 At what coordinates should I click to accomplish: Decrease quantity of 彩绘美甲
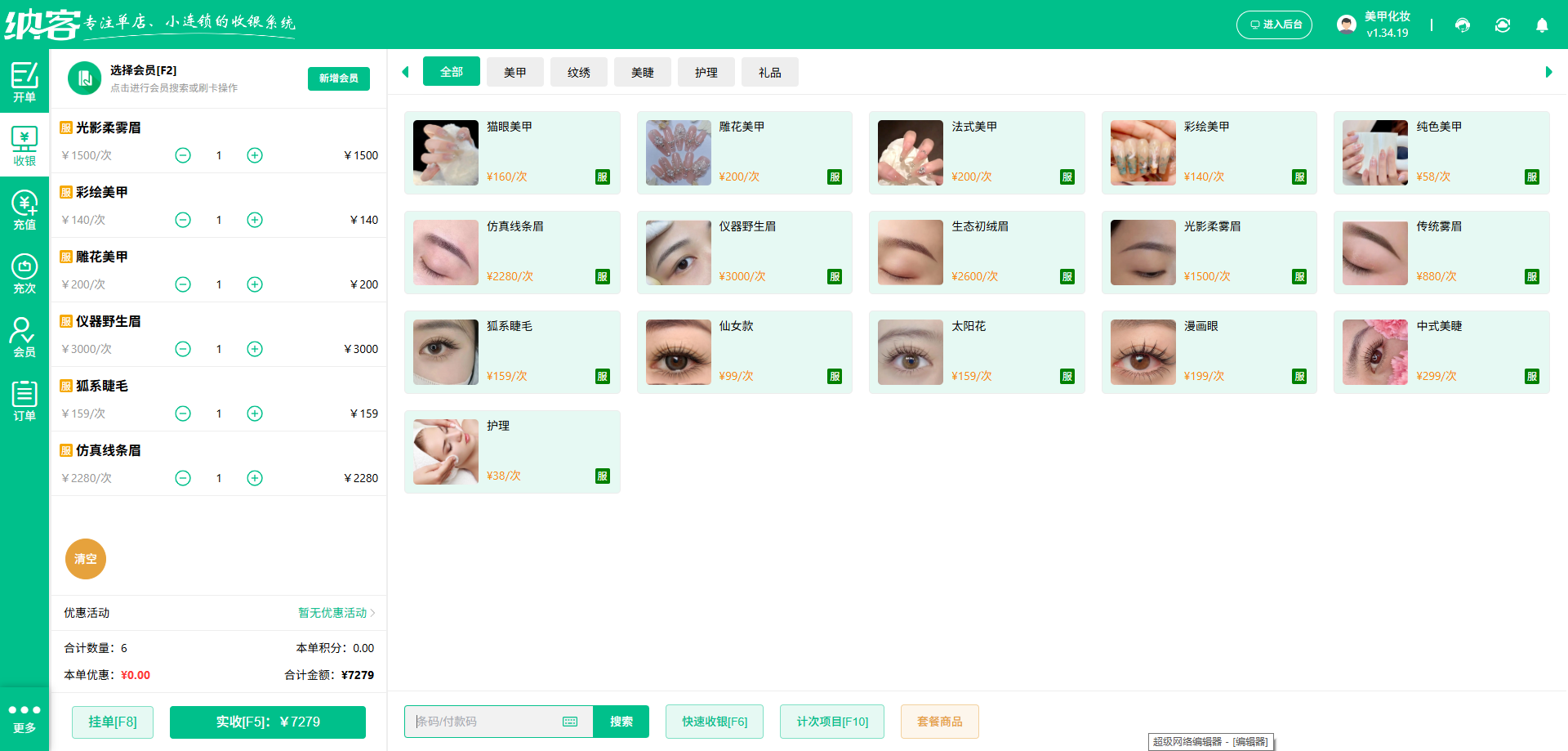183,220
